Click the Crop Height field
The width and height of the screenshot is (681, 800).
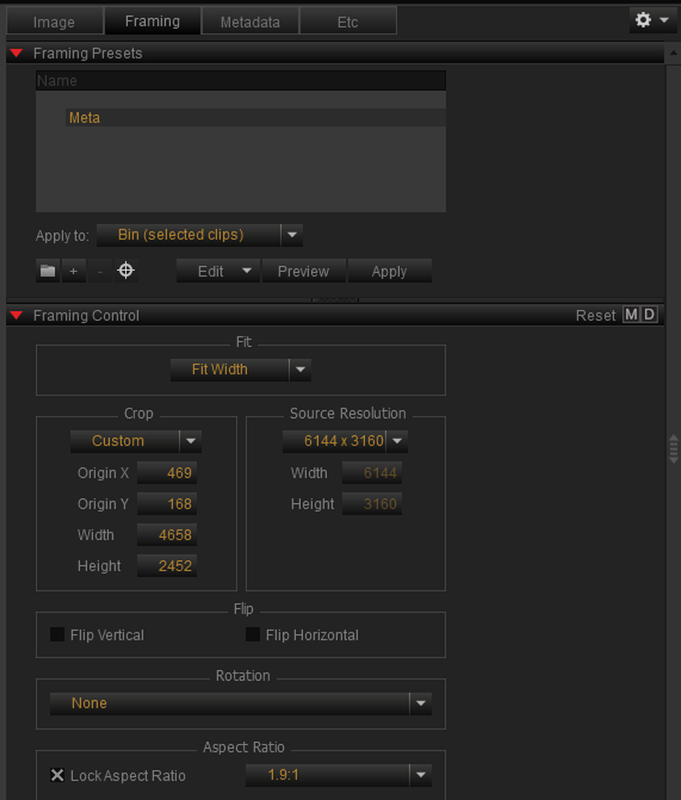(x=167, y=566)
